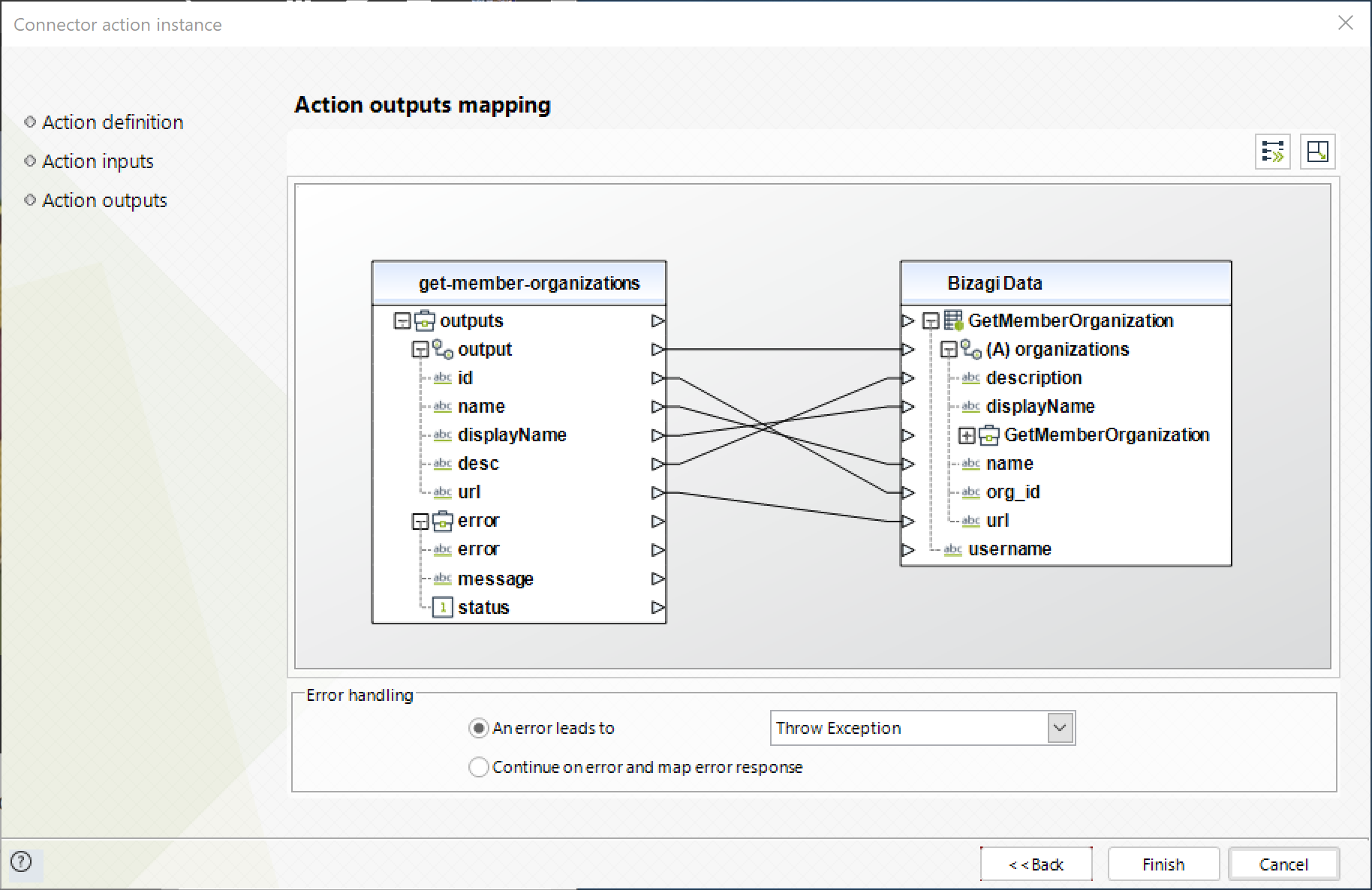Select the id source field
The width and height of the screenshot is (1372, 890).
465,377
